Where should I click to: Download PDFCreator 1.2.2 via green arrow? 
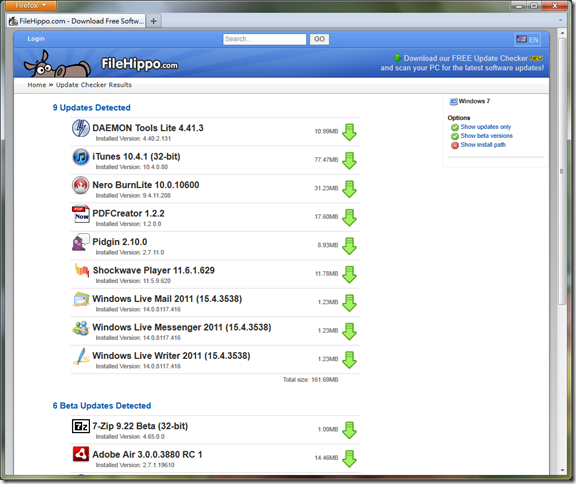[349, 217]
